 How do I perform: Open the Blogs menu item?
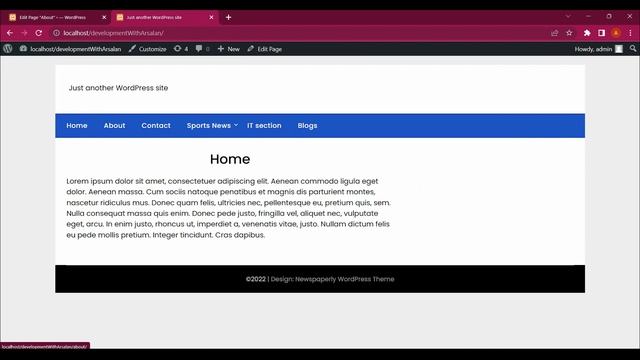click(x=307, y=126)
